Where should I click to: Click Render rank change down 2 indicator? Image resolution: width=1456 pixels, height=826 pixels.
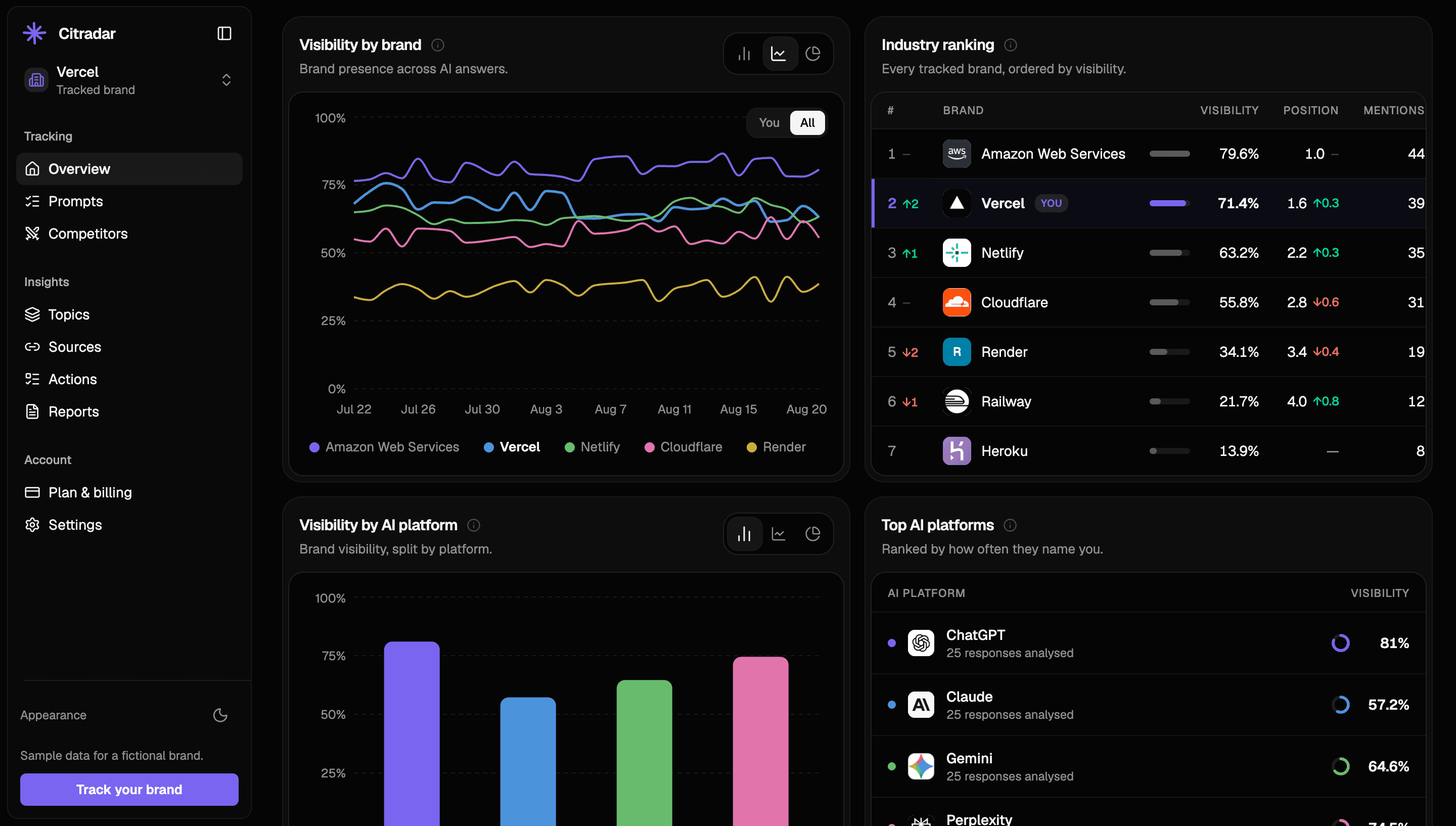click(911, 352)
